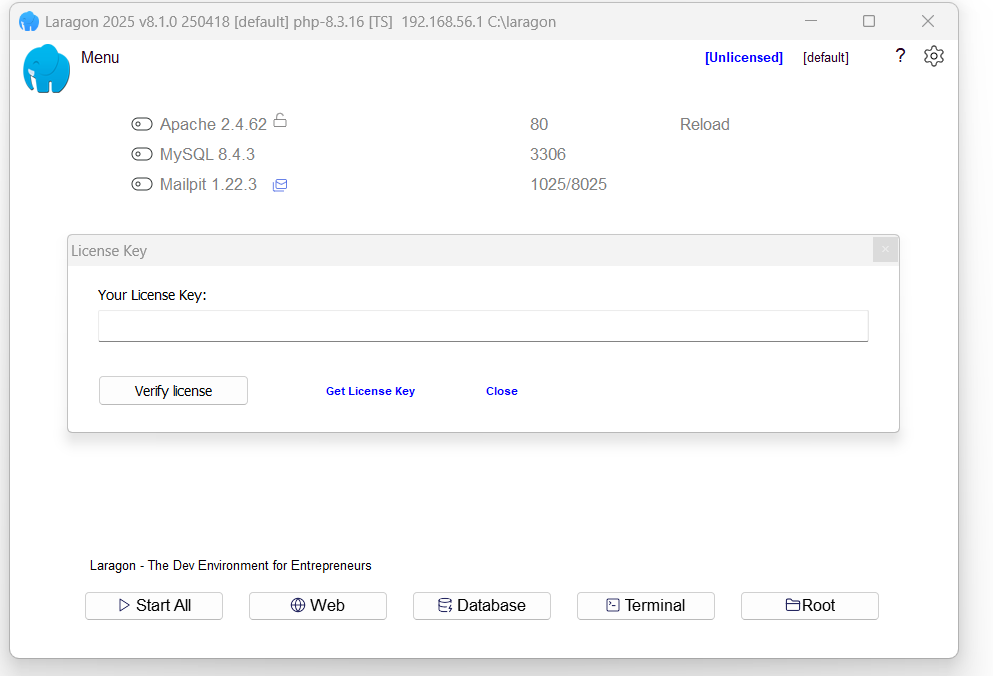993x676 pixels.
Task: Open the Root folder button
Action: [x=810, y=606]
